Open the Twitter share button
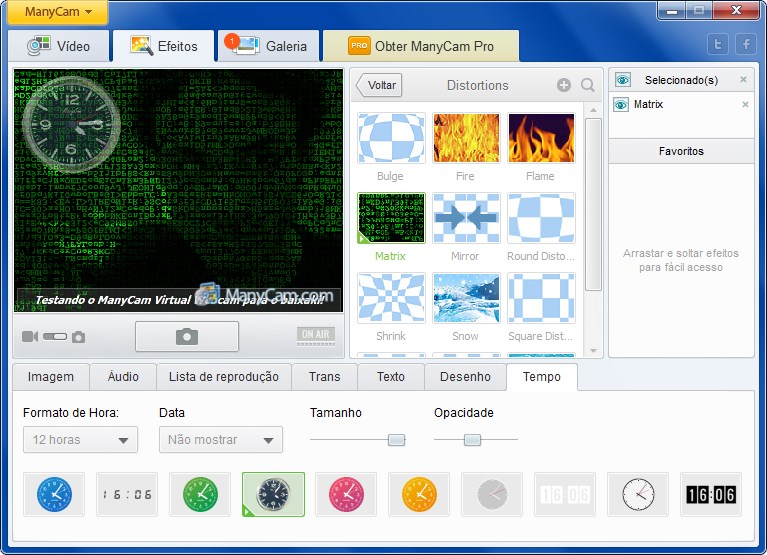Image resolution: width=767 pixels, height=555 pixels. tap(718, 44)
